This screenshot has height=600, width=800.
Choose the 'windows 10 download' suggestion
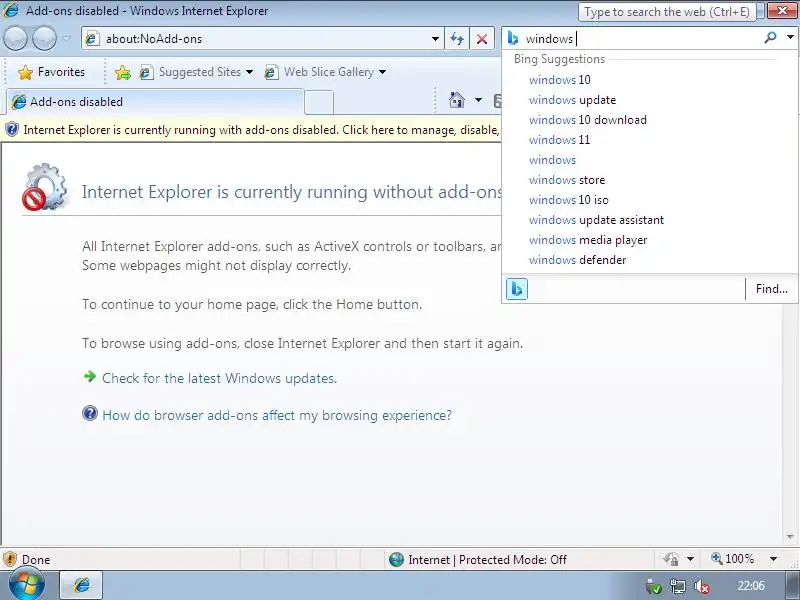tap(588, 120)
